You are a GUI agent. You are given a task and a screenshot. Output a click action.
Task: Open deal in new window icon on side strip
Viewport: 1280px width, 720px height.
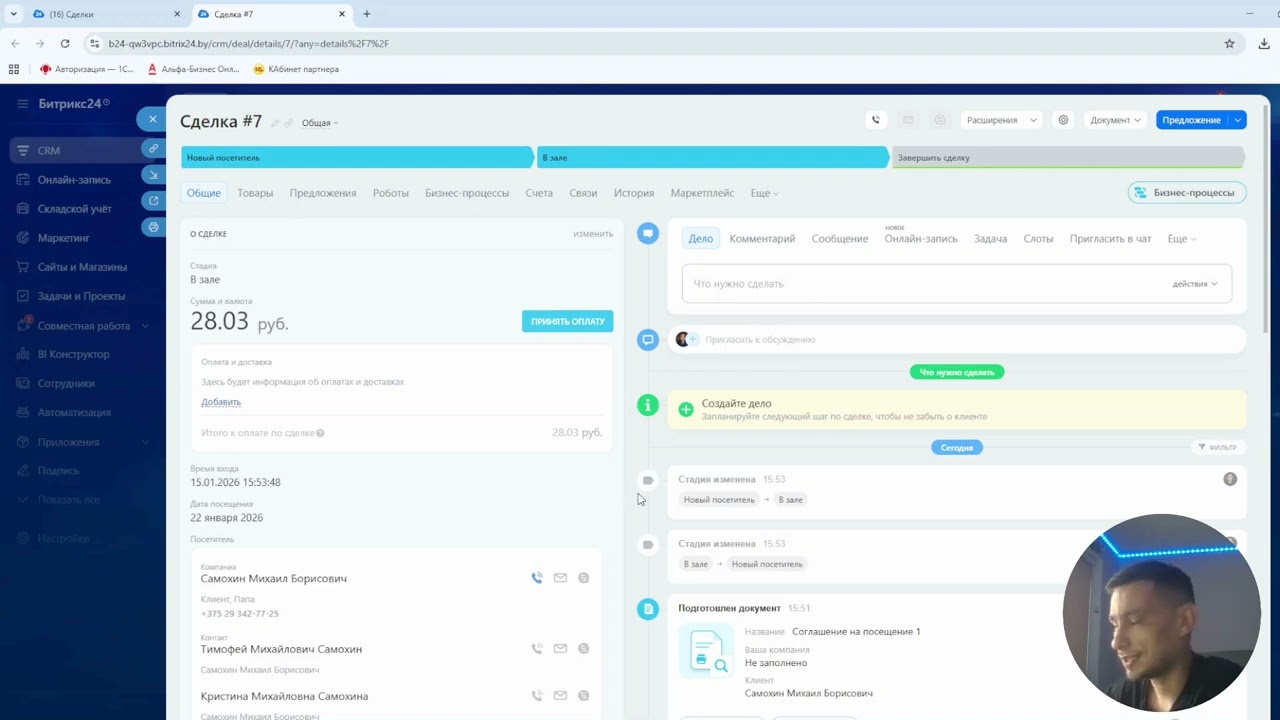coord(153,201)
